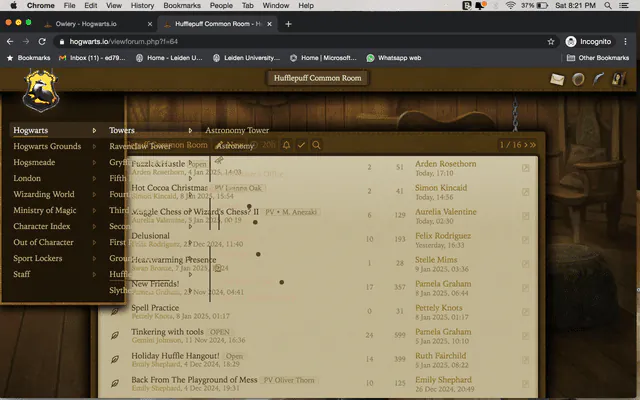The image size is (640, 400).
Task: Open Delusional topic
Action: click(x=150, y=236)
